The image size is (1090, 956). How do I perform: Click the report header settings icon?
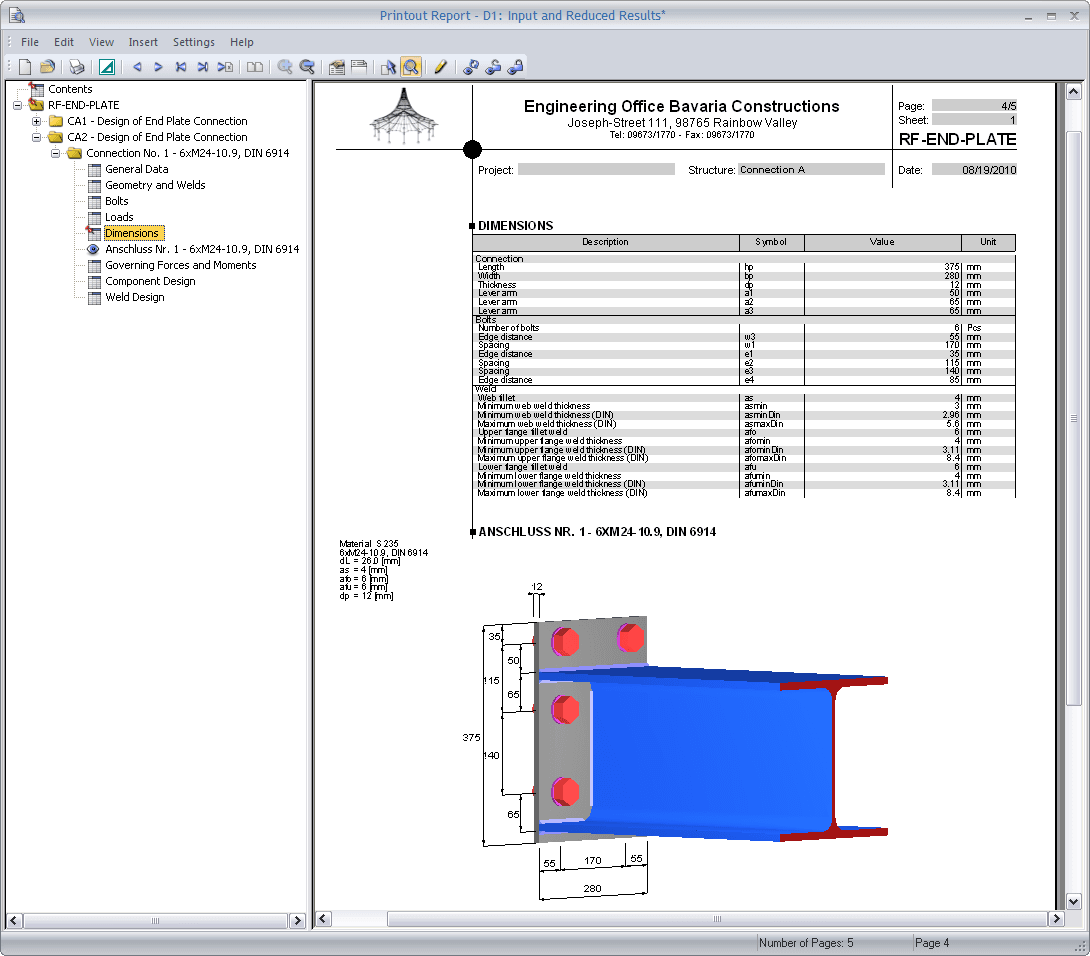click(359, 67)
